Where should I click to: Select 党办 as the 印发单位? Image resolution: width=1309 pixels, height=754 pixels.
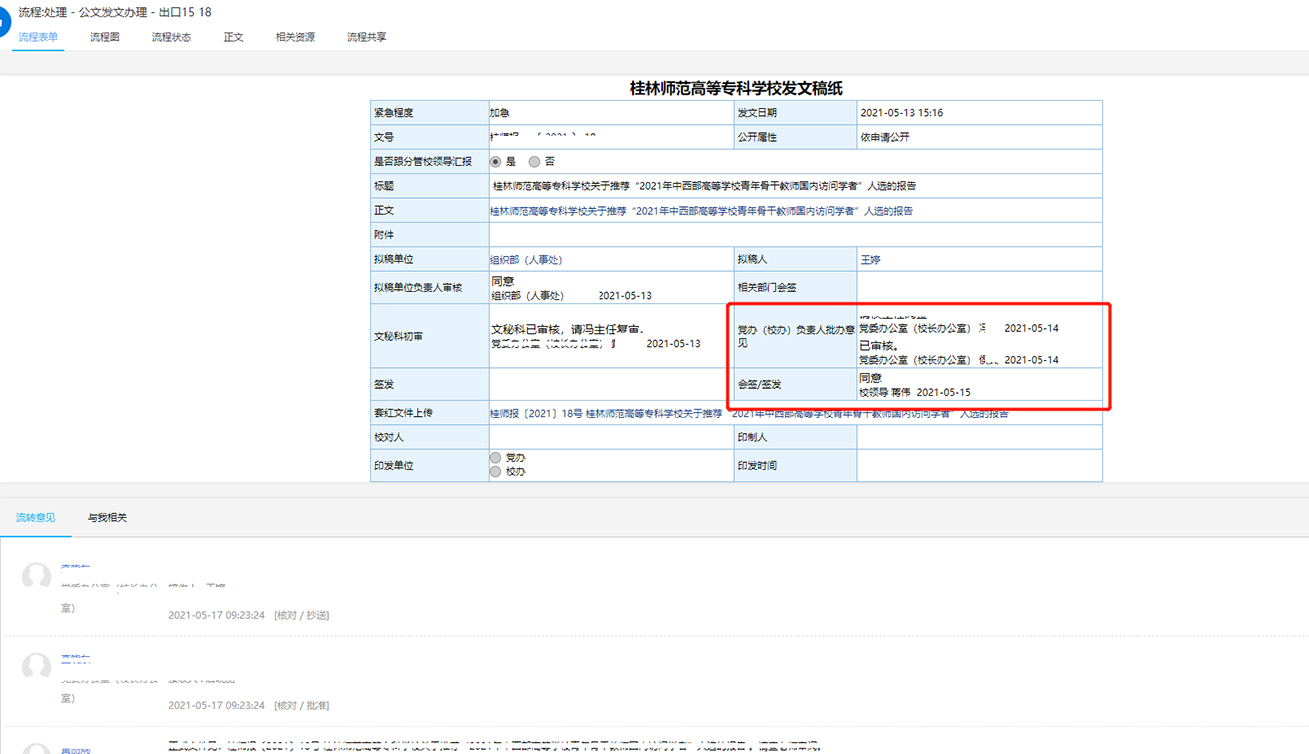pyautogui.click(x=496, y=458)
